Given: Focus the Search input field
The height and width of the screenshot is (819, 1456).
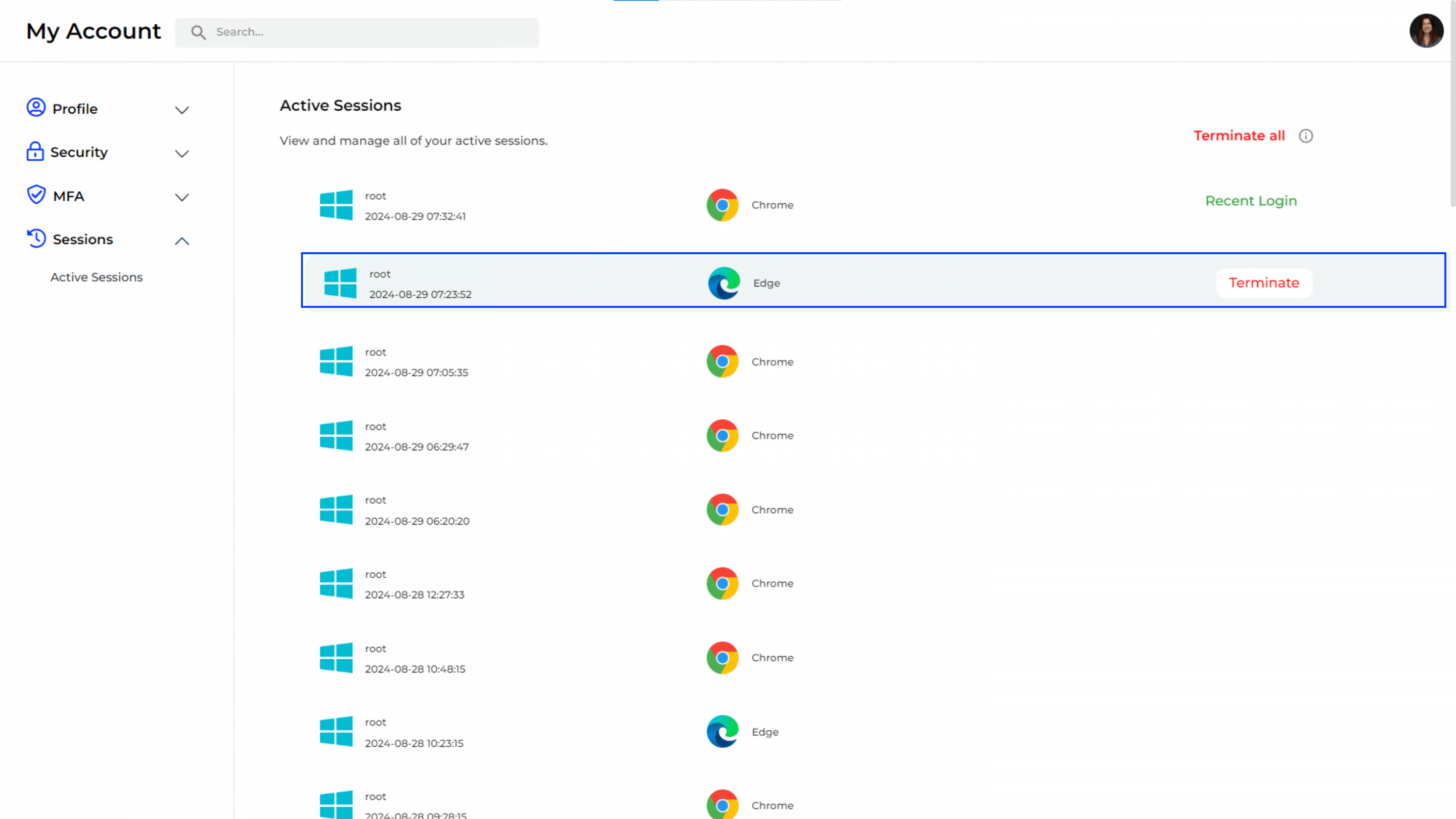Looking at the screenshot, I should point(356,32).
